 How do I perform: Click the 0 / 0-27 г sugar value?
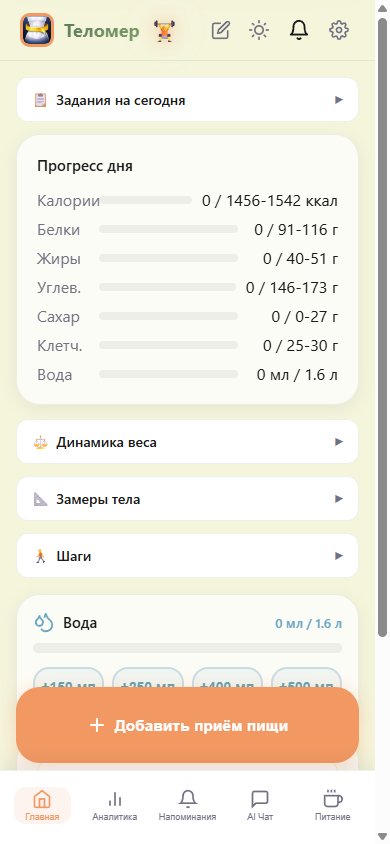[304, 317]
